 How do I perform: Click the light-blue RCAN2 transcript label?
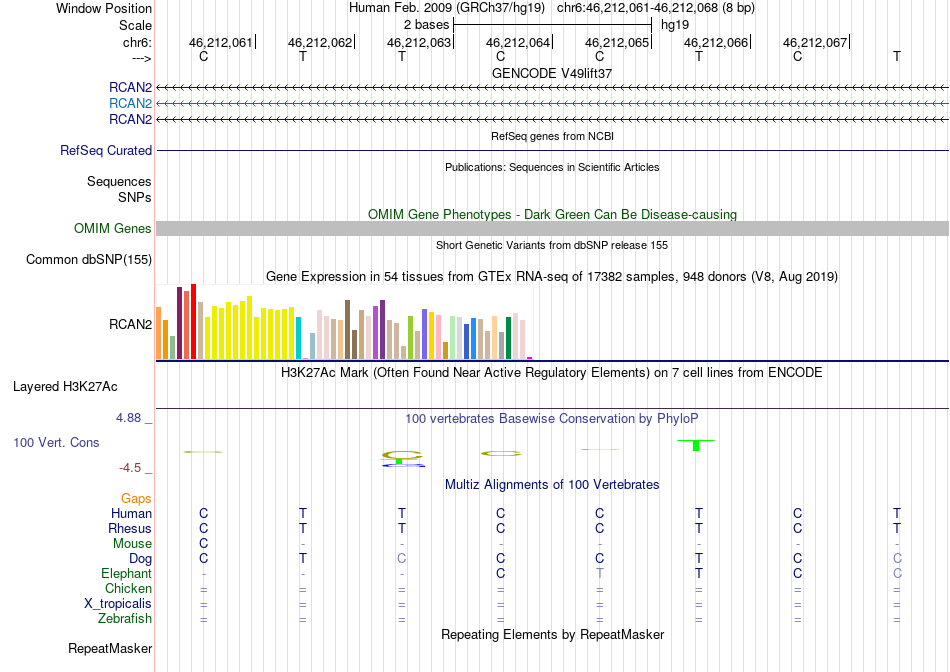130,104
